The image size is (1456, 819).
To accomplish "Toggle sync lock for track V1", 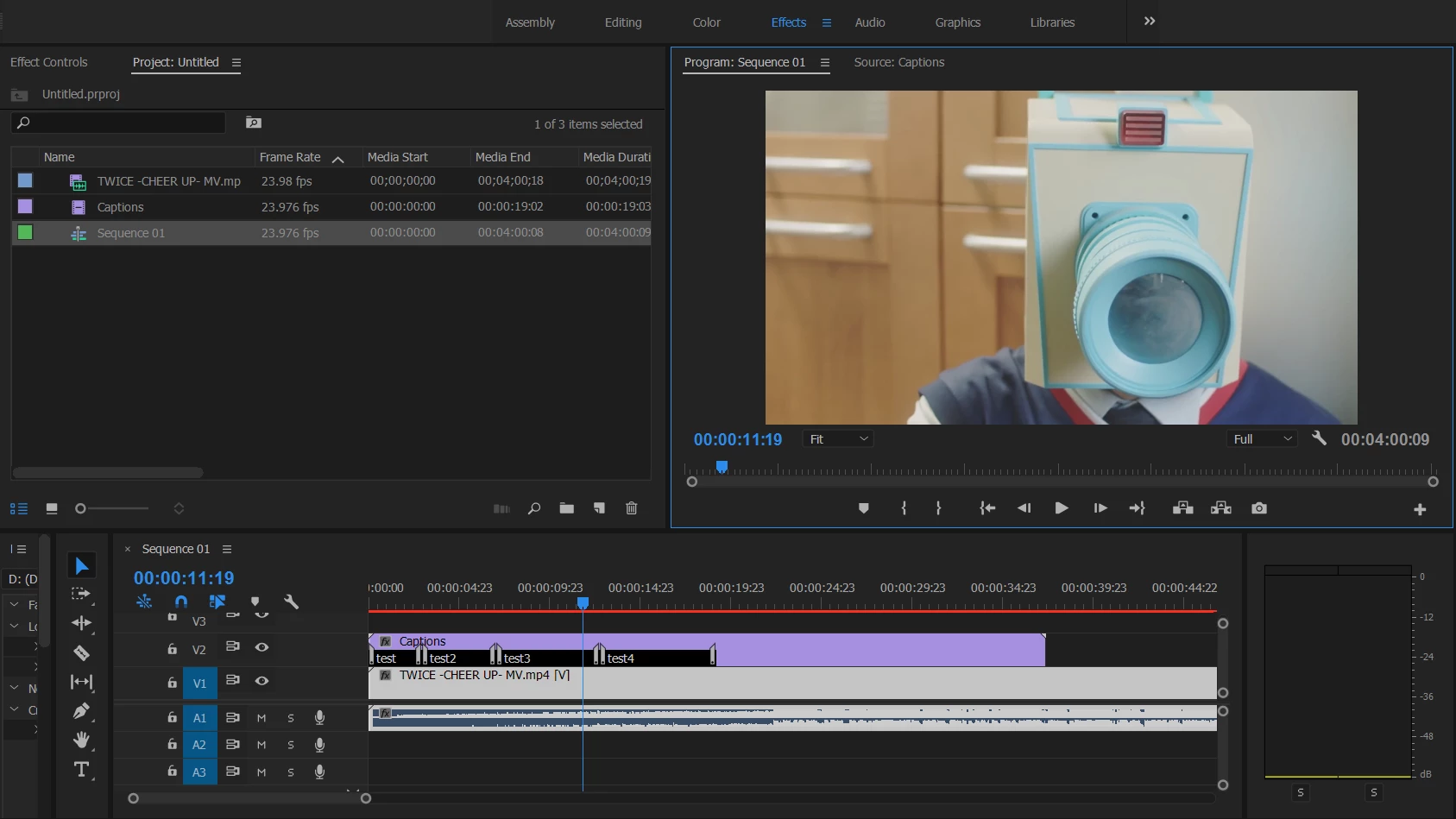I will [x=232, y=680].
